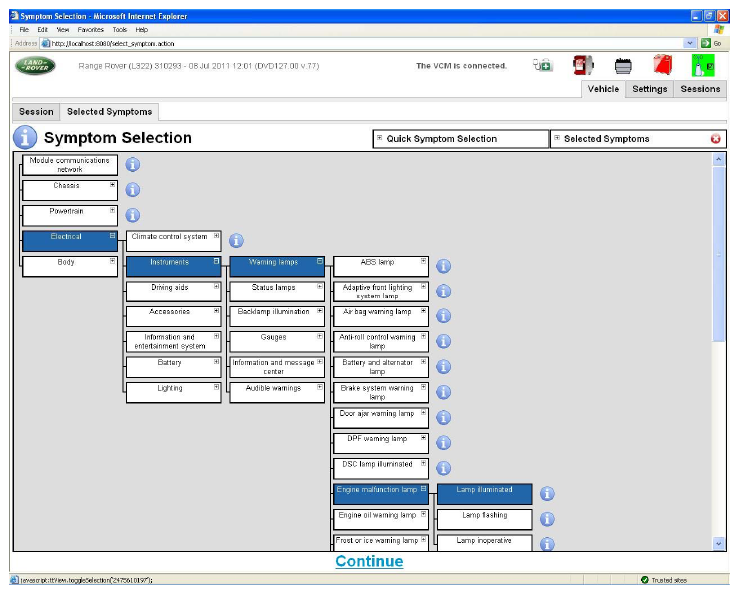Viewport: 739px width, 594px height.
Task: Open info for Air bag warning lamp
Action: click(x=443, y=316)
